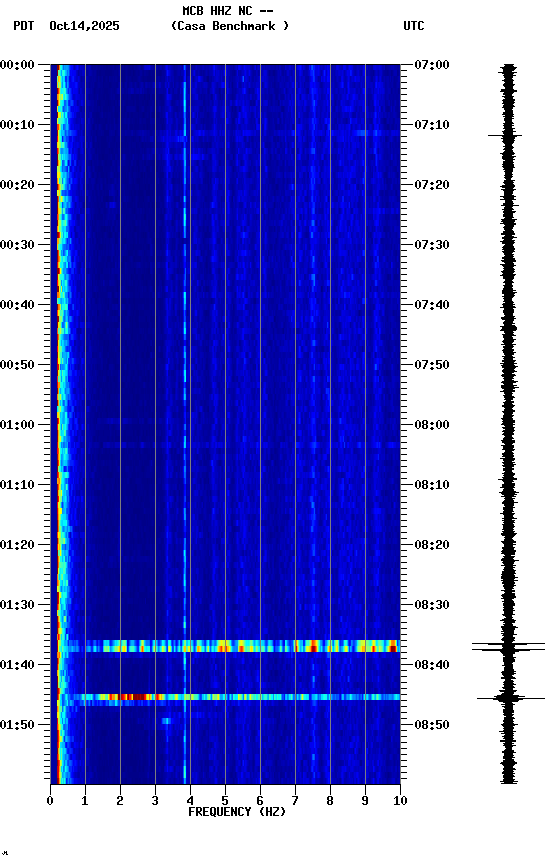Click the 08:00 UTC time label
This screenshot has width=552, height=864.
(431, 425)
